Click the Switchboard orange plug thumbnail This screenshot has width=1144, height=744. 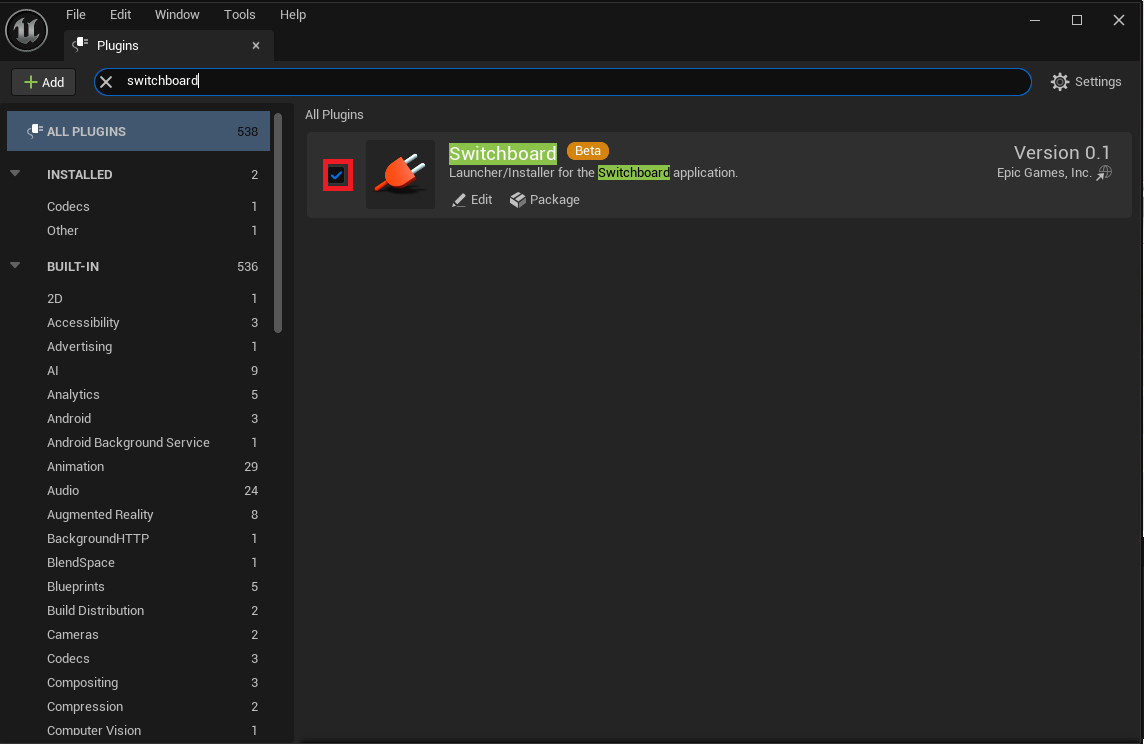tap(401, 174)
